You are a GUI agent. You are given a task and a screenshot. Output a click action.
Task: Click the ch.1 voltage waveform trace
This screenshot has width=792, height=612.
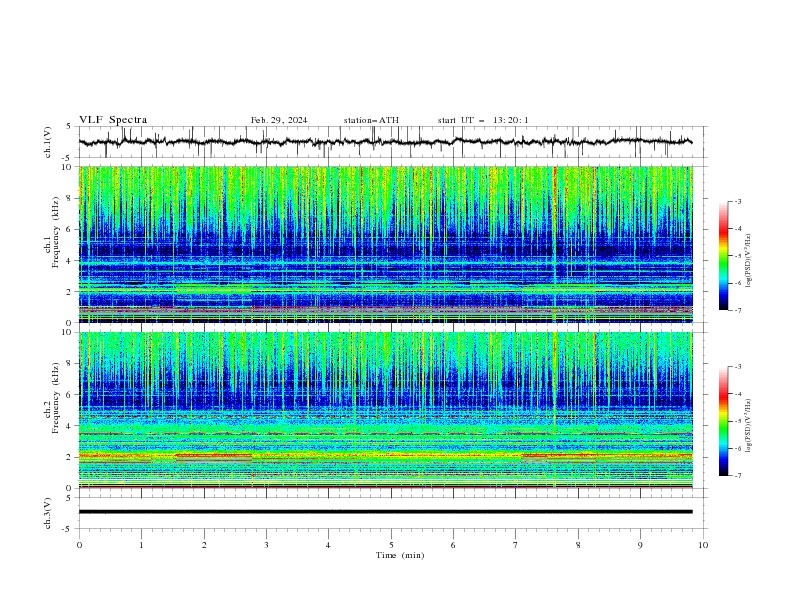tap(385, 142)
